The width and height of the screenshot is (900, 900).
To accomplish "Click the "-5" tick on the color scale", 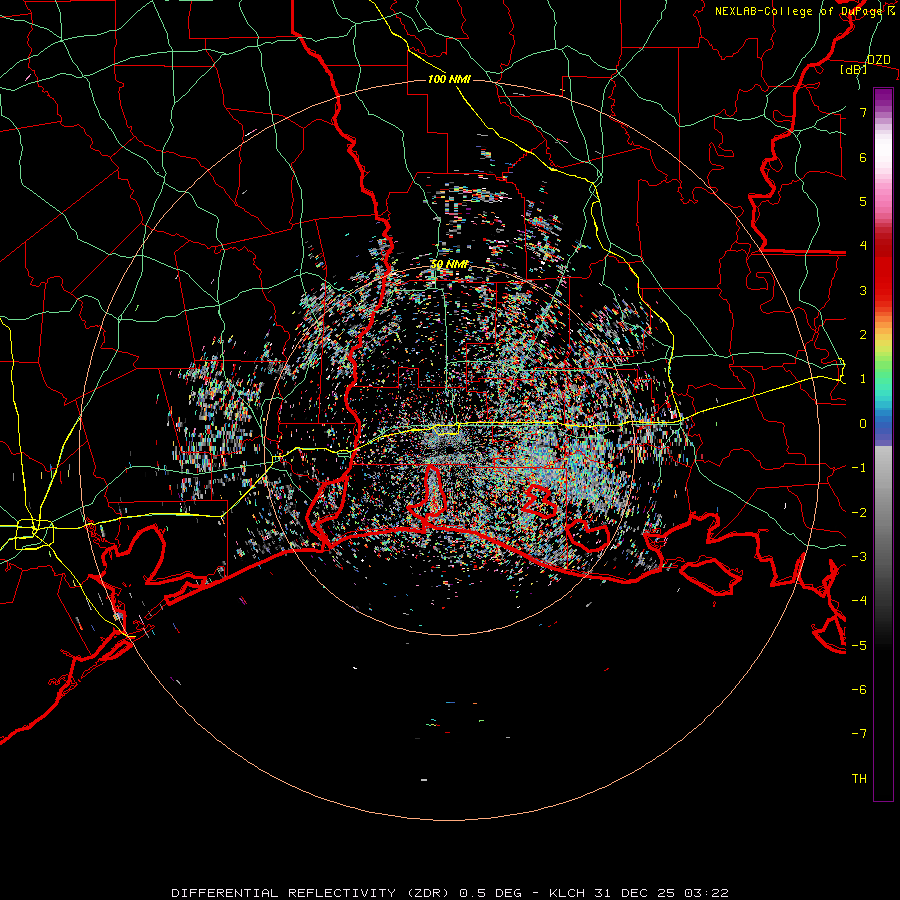I will point(859,646).
